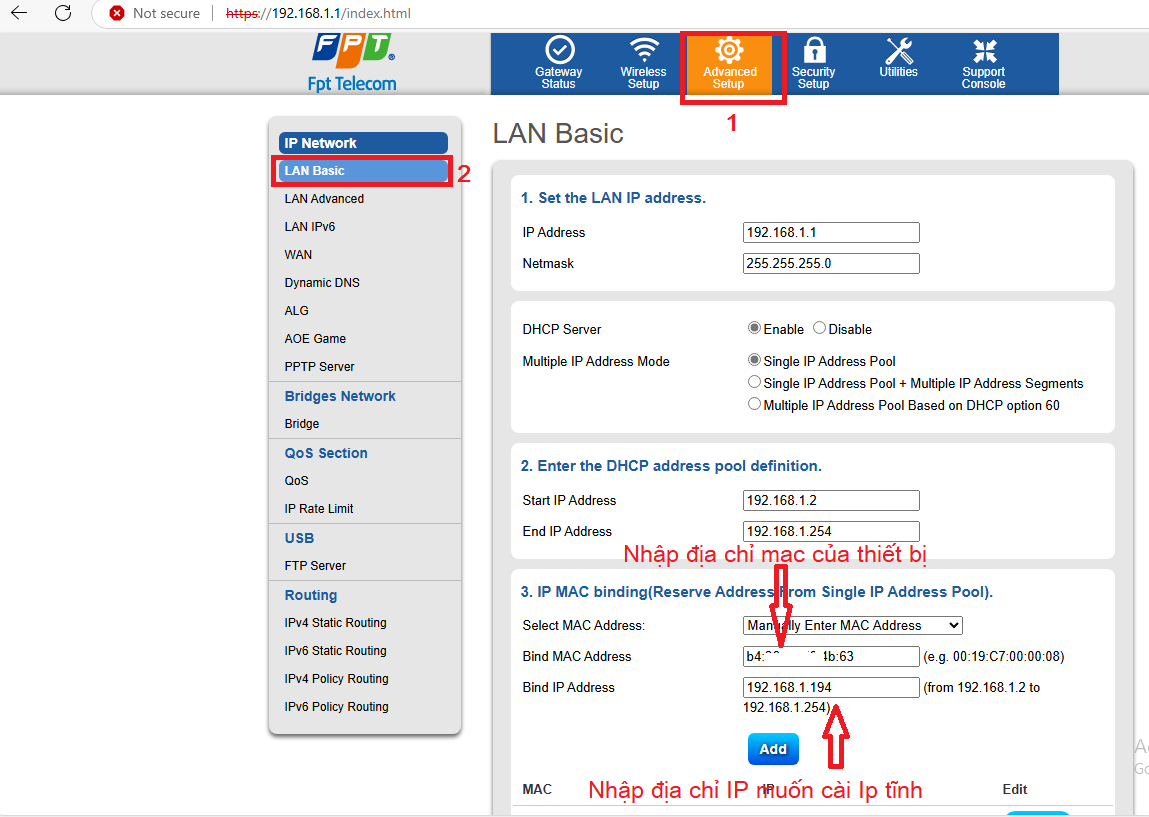Click the browser reload icon

pyautogui.click(x=63, y=13)
